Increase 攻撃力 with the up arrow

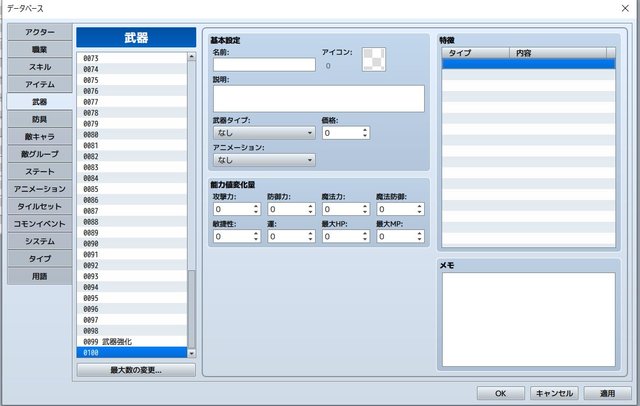256,206
